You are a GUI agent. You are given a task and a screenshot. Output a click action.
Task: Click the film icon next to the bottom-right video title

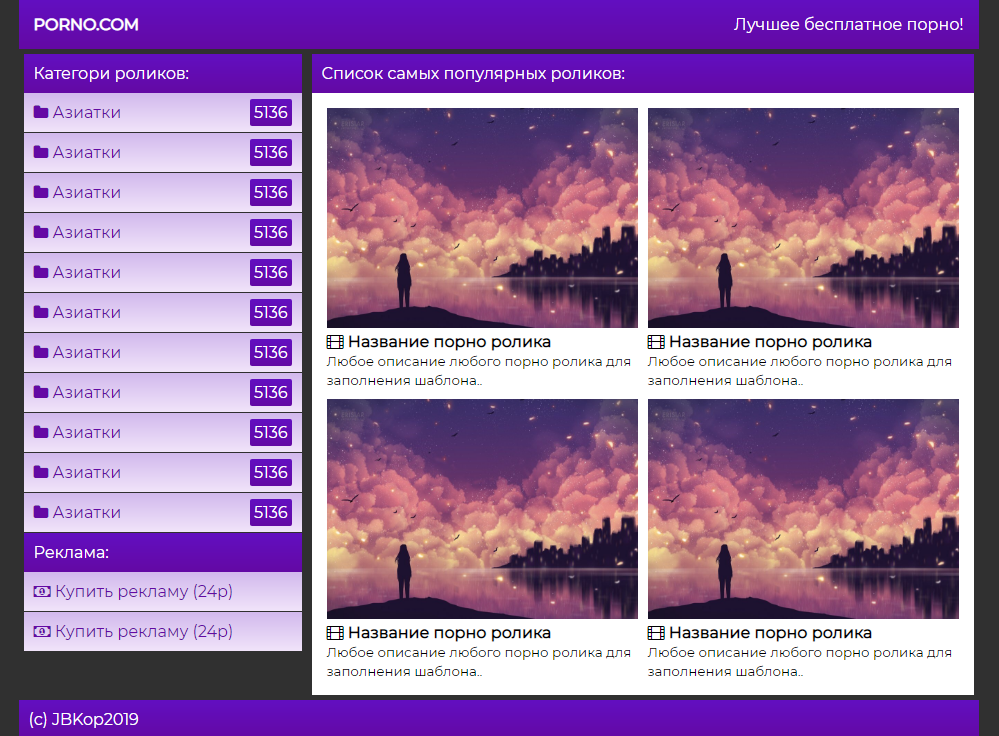(656, 633)
